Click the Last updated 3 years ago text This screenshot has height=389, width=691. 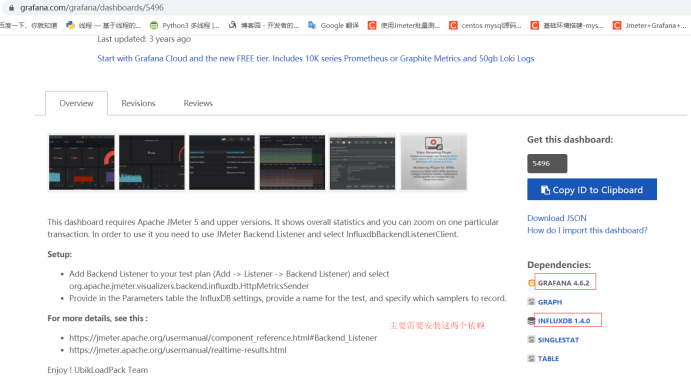144,39
